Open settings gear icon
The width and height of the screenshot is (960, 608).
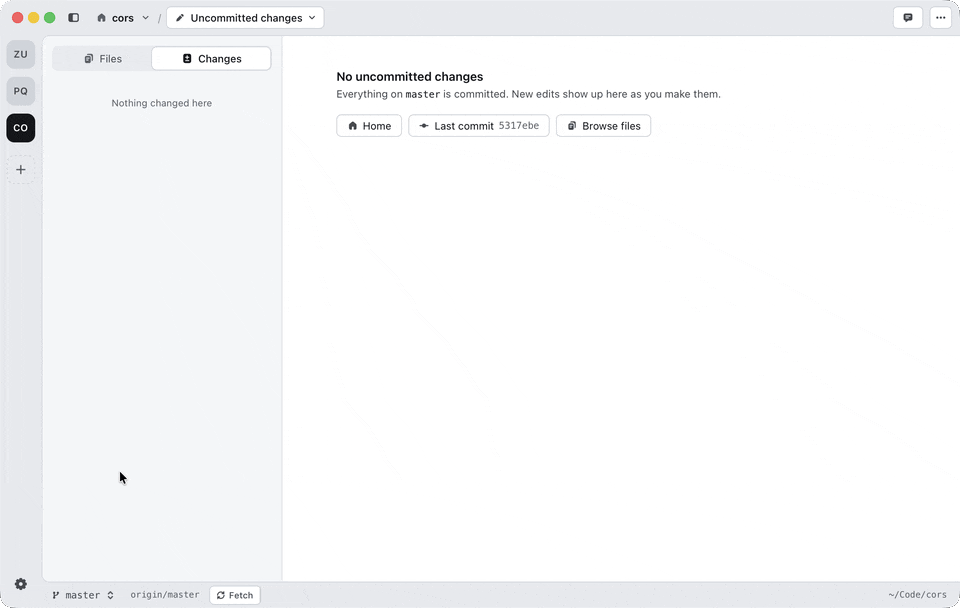pyautogui.click(x=21, y=584)
